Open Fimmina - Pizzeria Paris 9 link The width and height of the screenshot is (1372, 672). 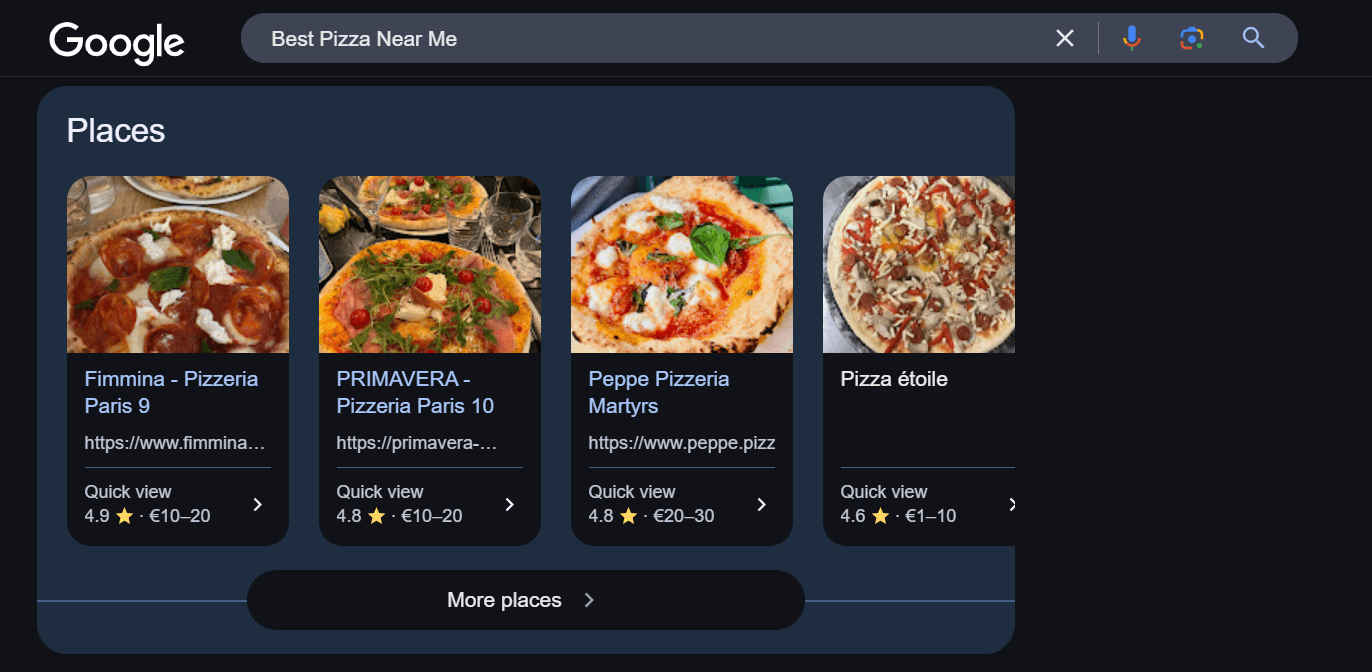(171, 392)
